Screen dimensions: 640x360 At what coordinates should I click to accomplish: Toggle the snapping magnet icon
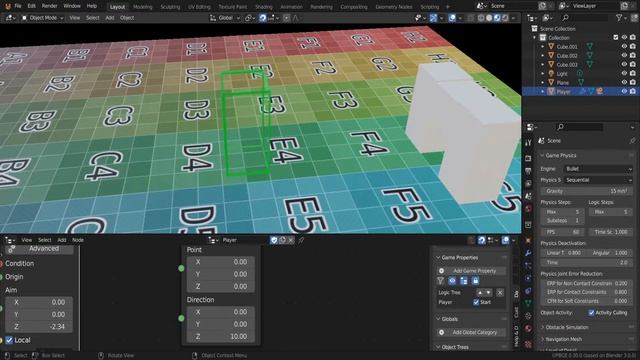tap(262, 18)
